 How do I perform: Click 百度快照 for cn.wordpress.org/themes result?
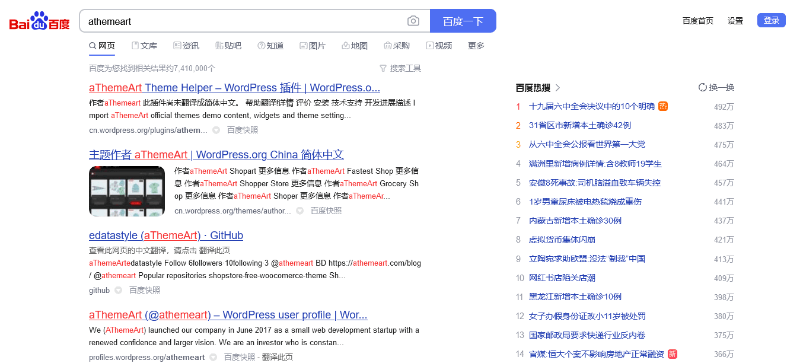coord(327,210)
